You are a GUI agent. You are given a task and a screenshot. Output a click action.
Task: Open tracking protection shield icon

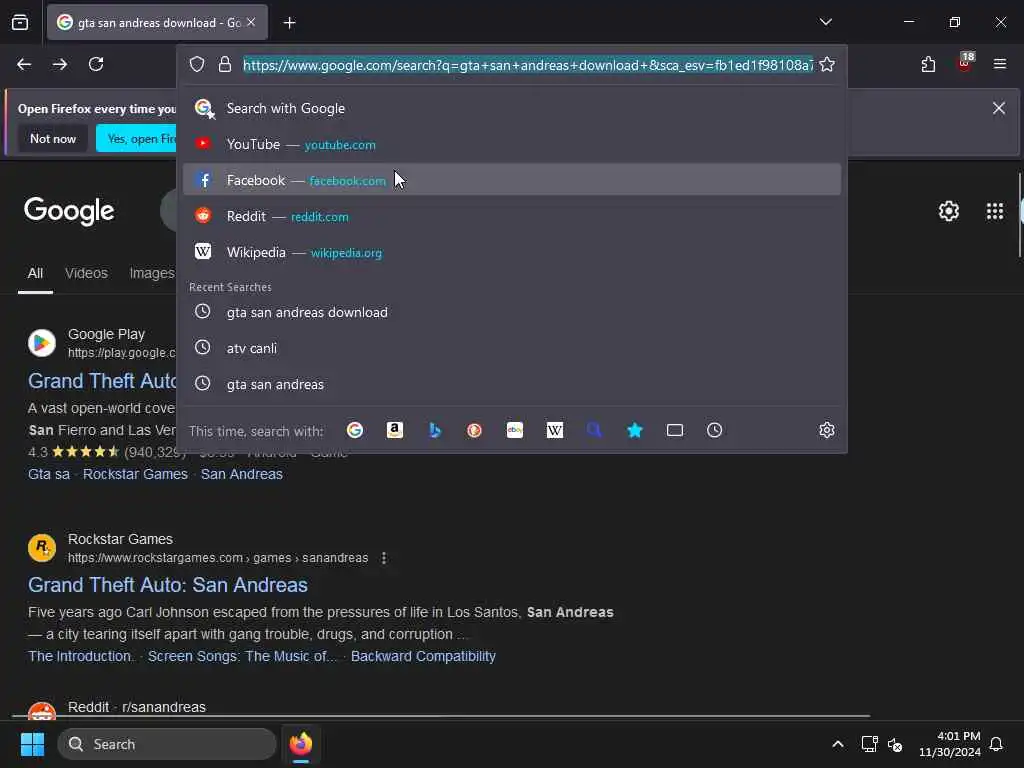tap(197, 64)
